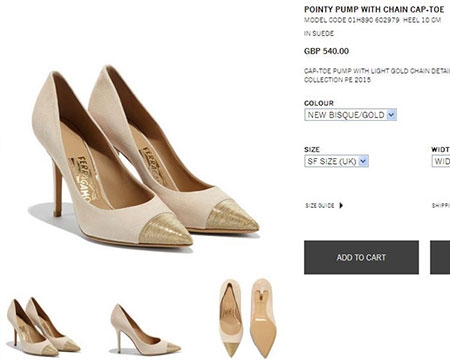Select the single side-view pump thumbnail

(145, 329)
